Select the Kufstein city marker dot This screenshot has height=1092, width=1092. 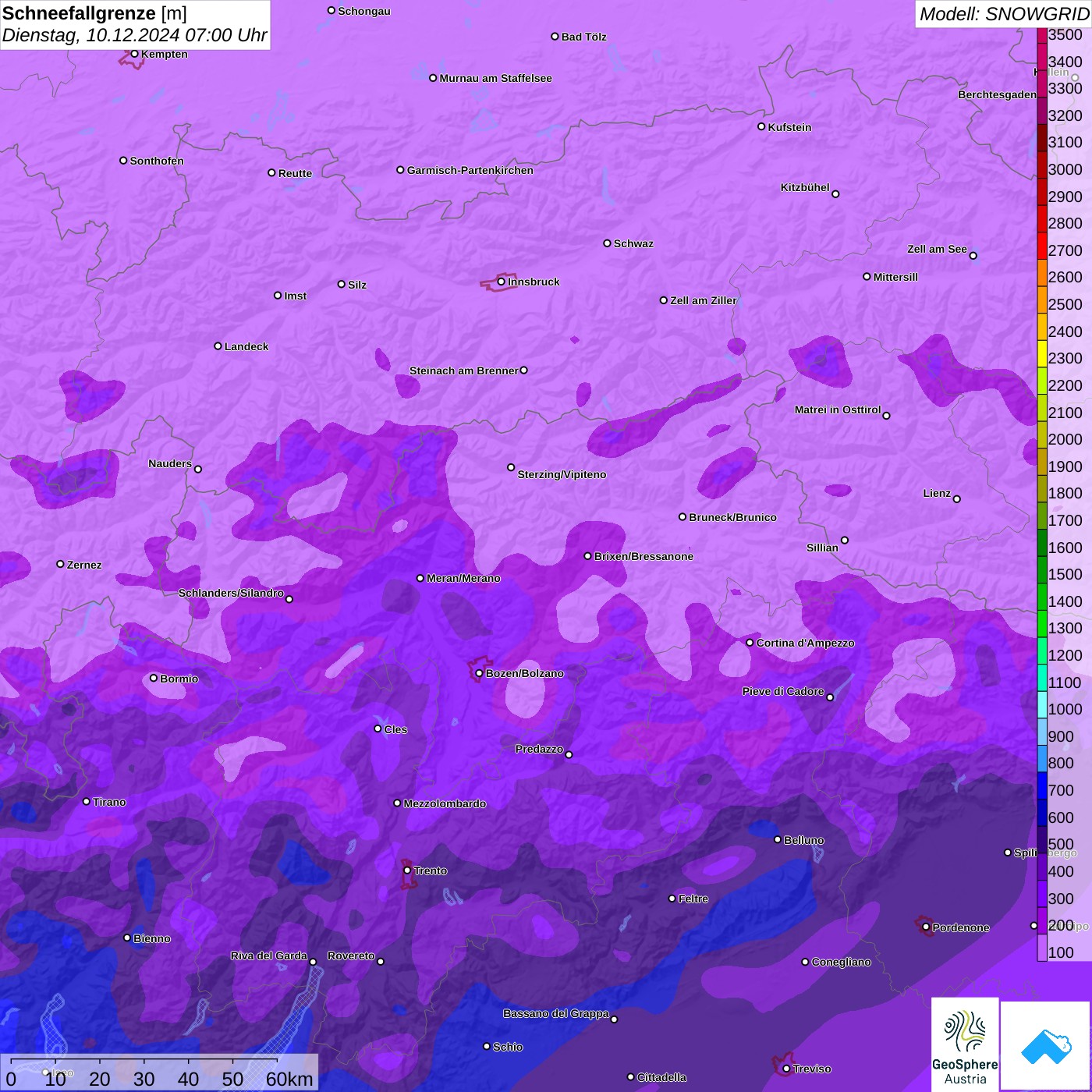click(x=761, y=126)
